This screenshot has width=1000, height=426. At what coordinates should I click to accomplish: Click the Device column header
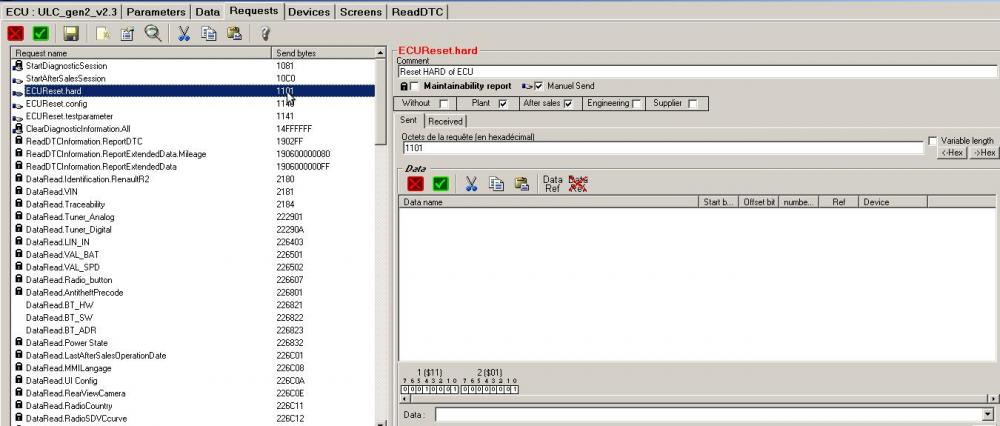[892, 202]
